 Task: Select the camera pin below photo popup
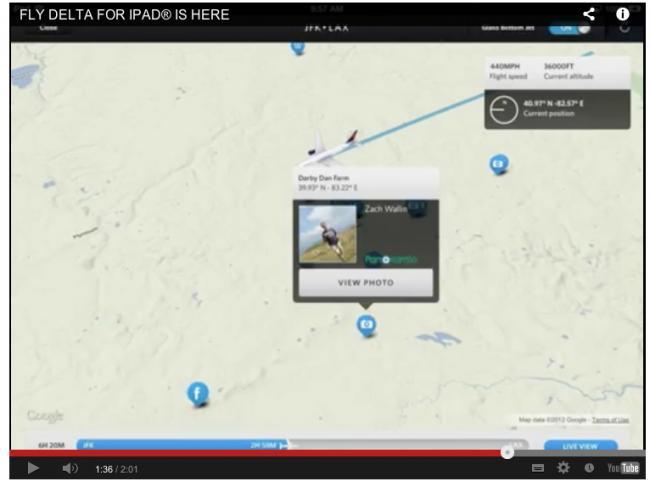tap(366, 325)
